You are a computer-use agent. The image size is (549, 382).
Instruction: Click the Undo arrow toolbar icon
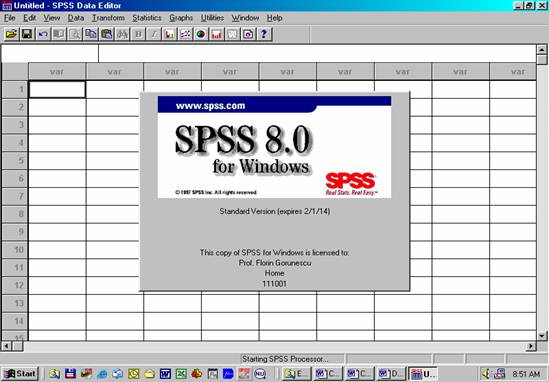(43, 34)
